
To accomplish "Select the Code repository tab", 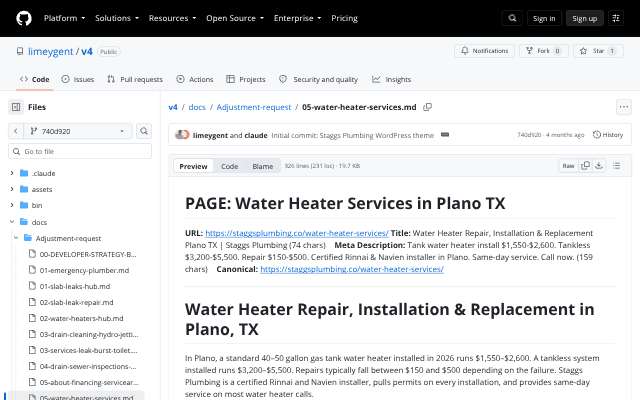I will (35, 79).
